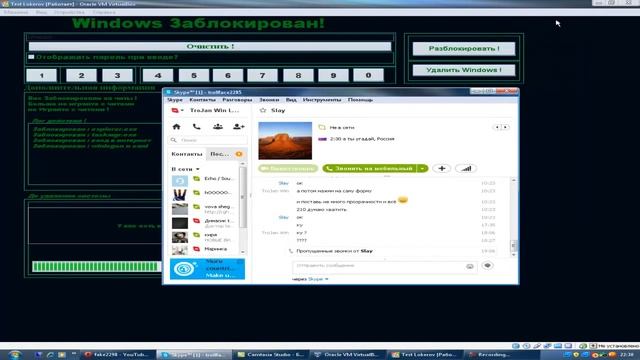Click keypad digit 7 on the locker

(262, 76)
